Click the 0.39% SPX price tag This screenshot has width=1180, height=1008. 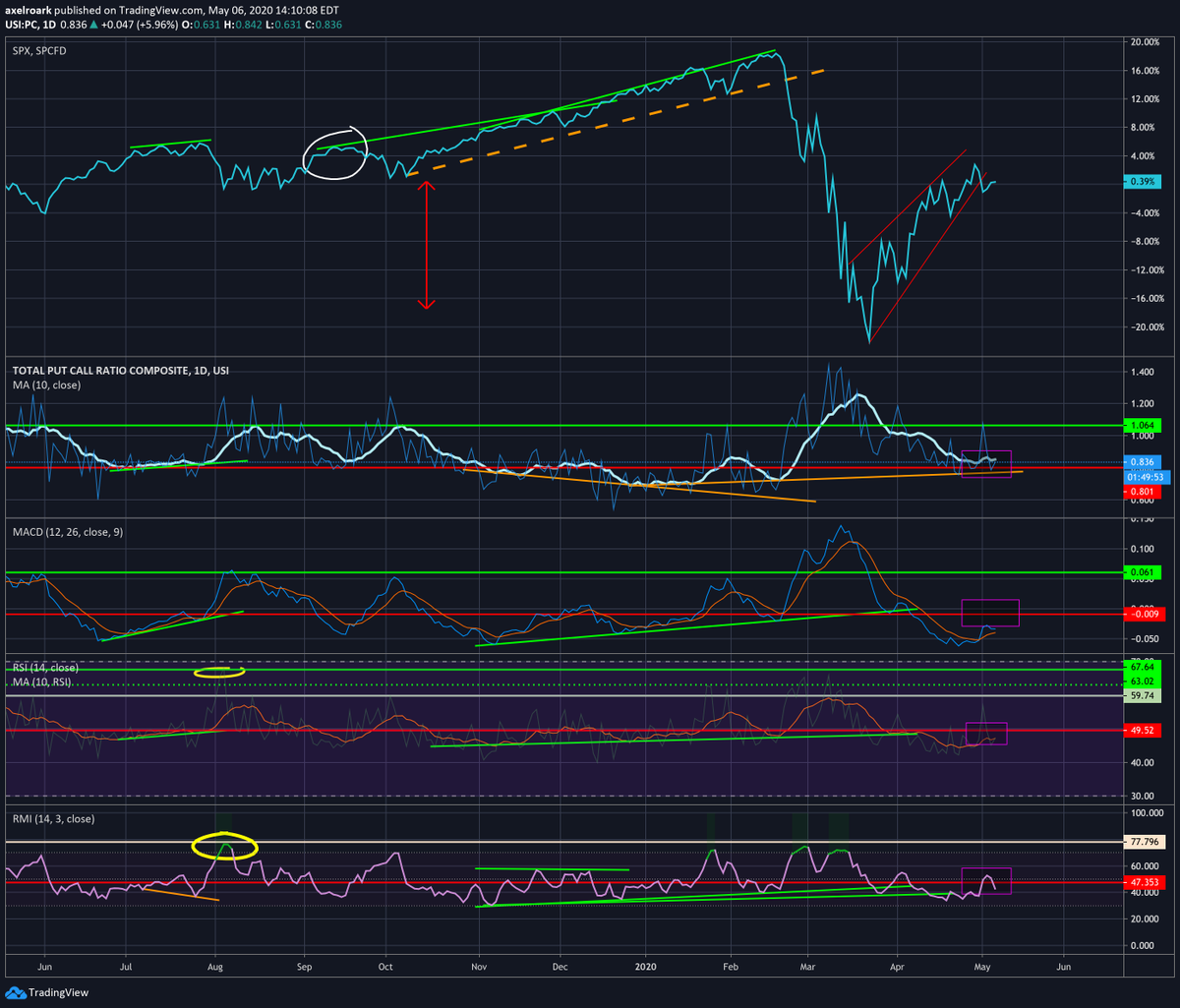point(1141,182)
